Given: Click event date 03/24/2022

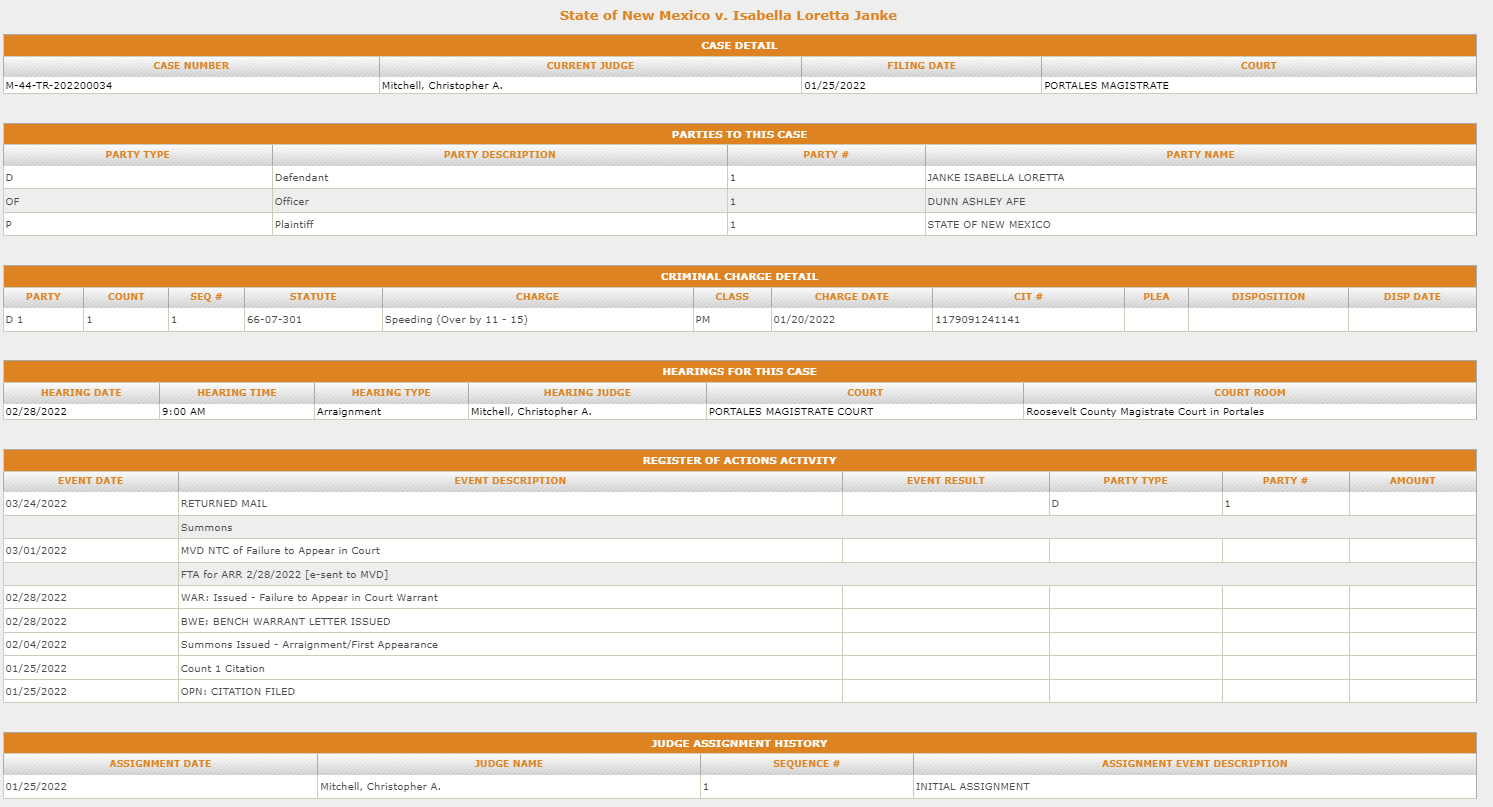Looking at the screenshot, I should point(36,504).
